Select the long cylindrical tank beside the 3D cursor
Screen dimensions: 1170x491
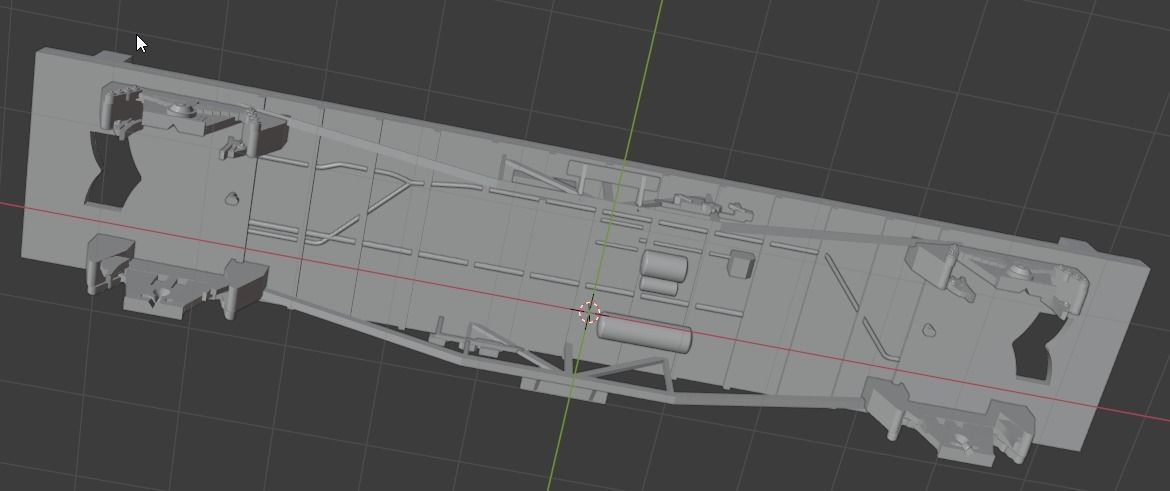(644, 335)
